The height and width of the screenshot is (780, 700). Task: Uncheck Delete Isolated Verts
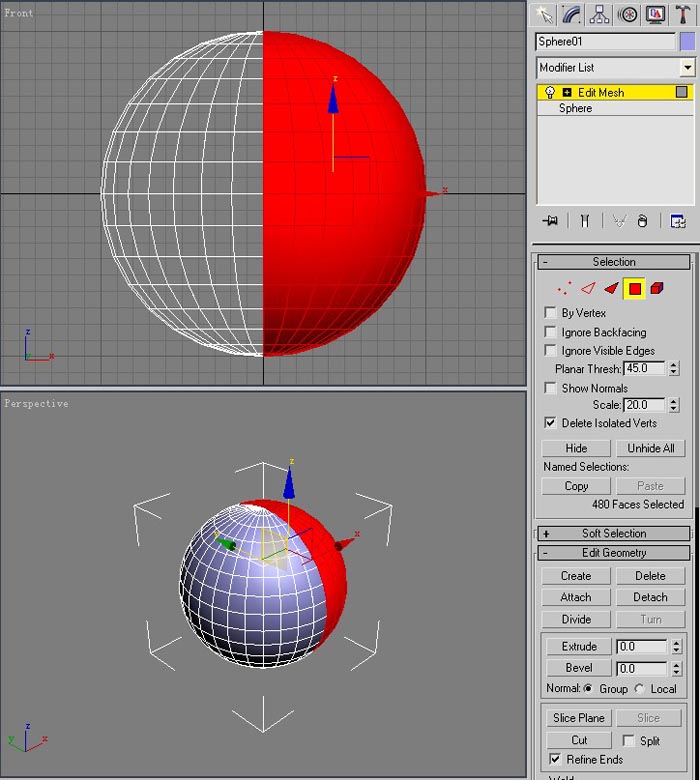[550, 423]
